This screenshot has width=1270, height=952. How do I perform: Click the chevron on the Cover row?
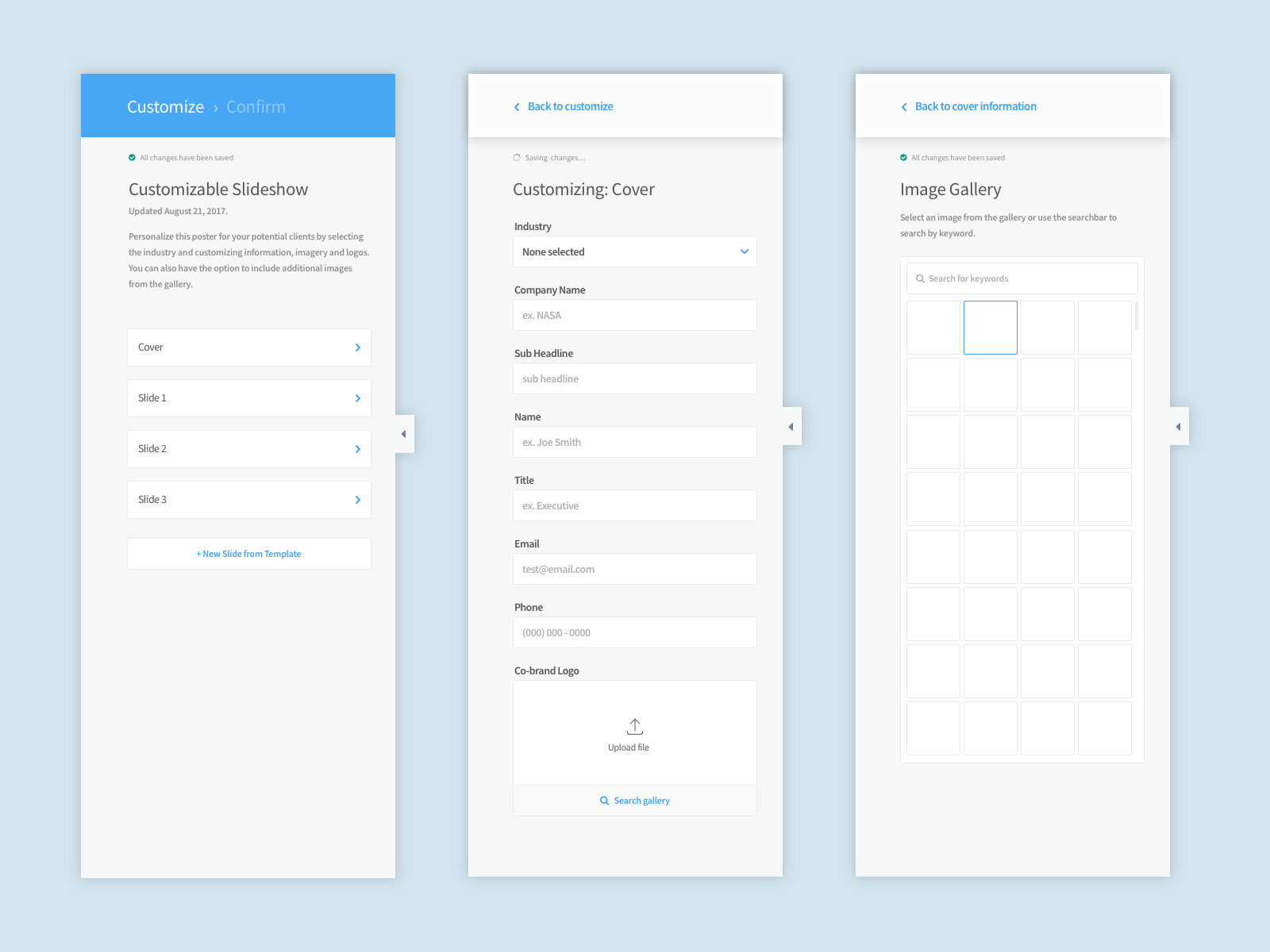click(358, 347)
